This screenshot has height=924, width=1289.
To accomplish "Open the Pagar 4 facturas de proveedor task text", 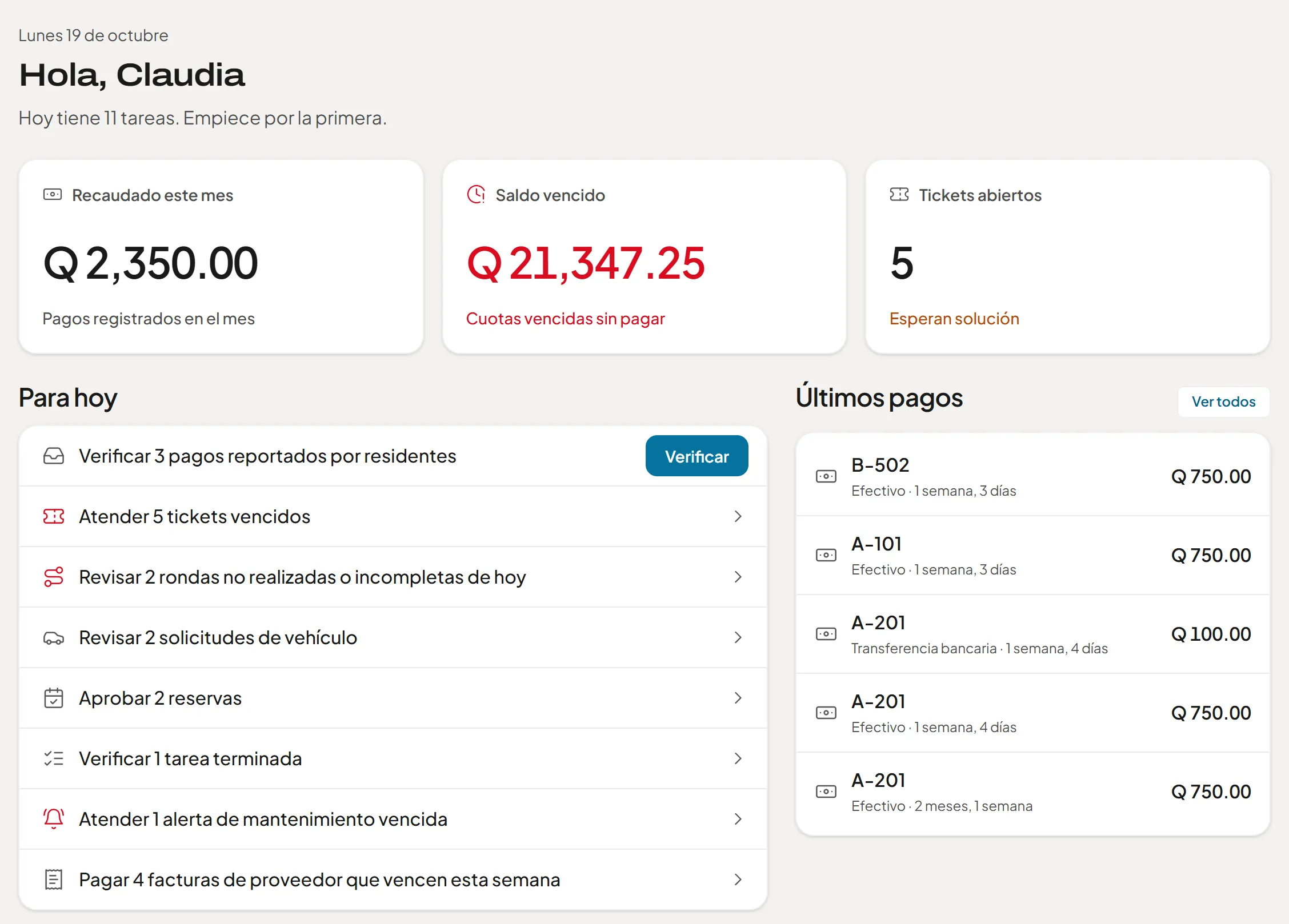I will 319,879.
